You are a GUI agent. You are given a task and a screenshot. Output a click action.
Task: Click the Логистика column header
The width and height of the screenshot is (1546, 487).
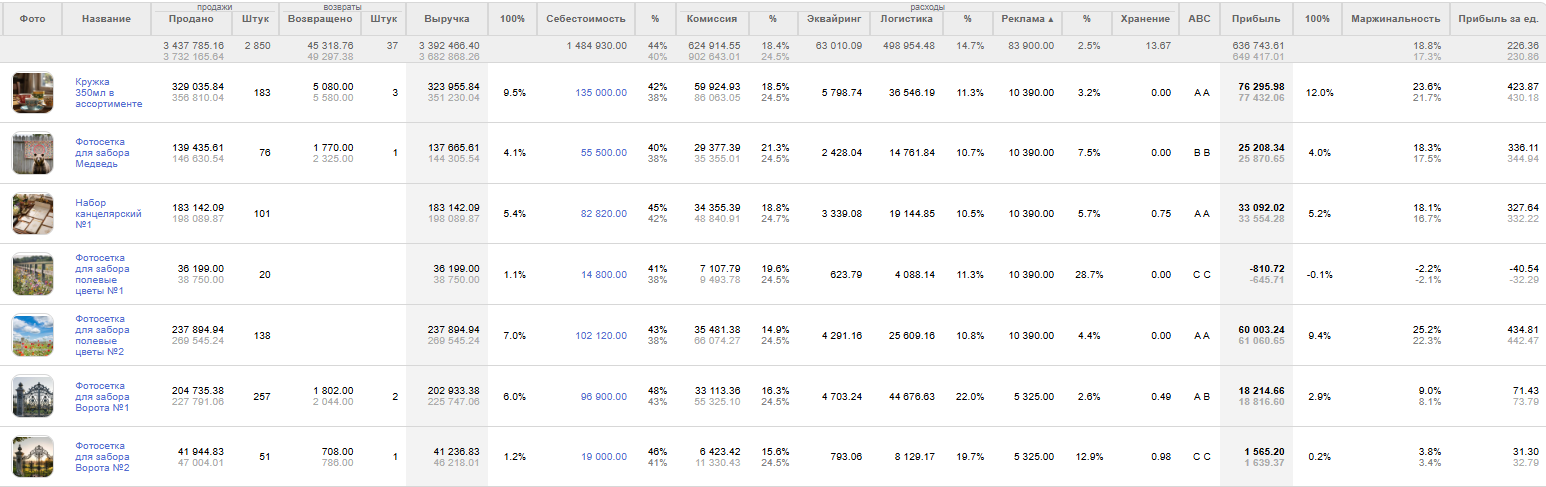coord(906,19)
